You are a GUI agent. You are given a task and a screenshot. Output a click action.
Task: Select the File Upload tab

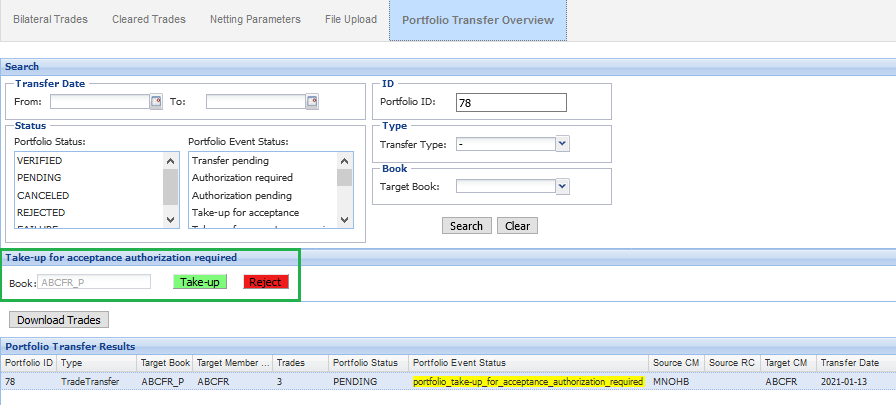pos(351,19)
